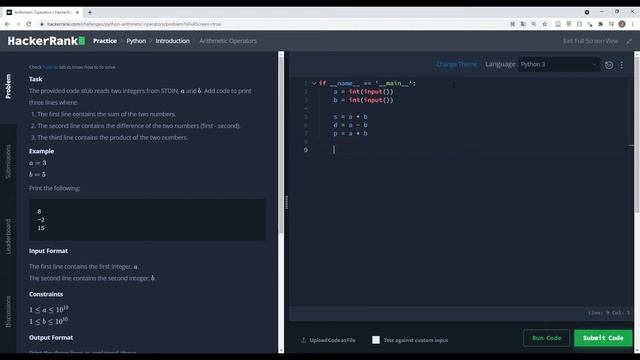This screenshot has height=360, width=640.
Task: Click the Submit Code button
Action: (603, 338)
